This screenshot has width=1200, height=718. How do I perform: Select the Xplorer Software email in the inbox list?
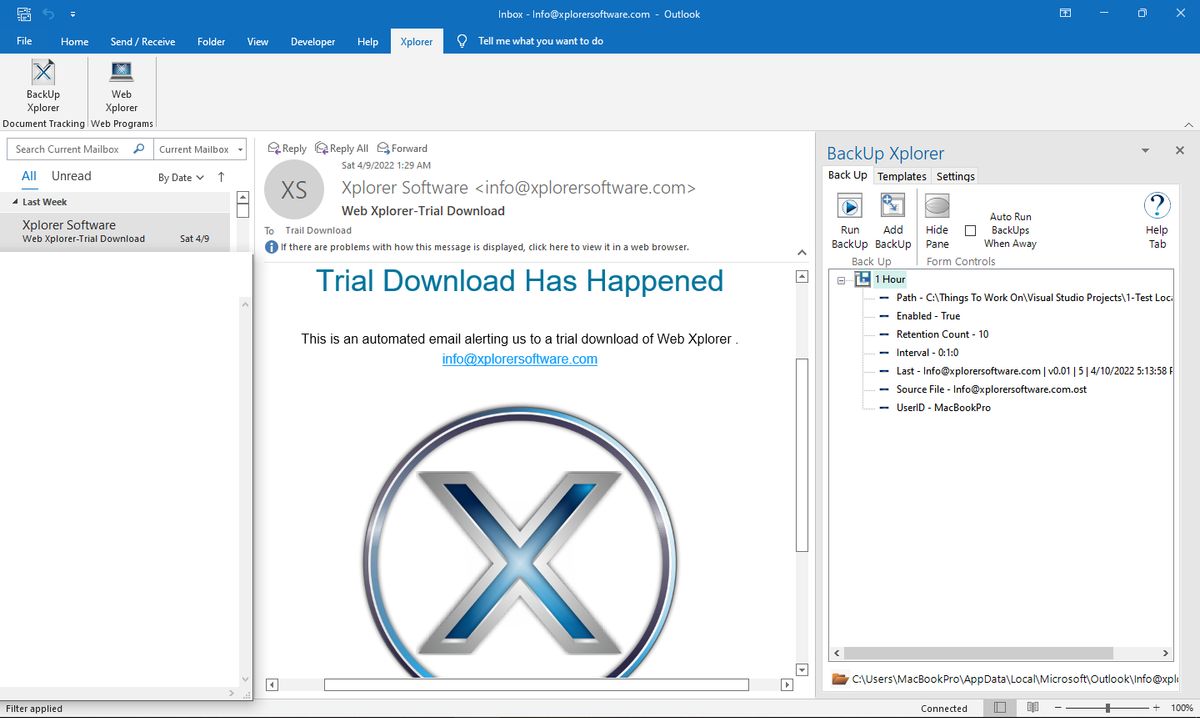click(110, 231)
